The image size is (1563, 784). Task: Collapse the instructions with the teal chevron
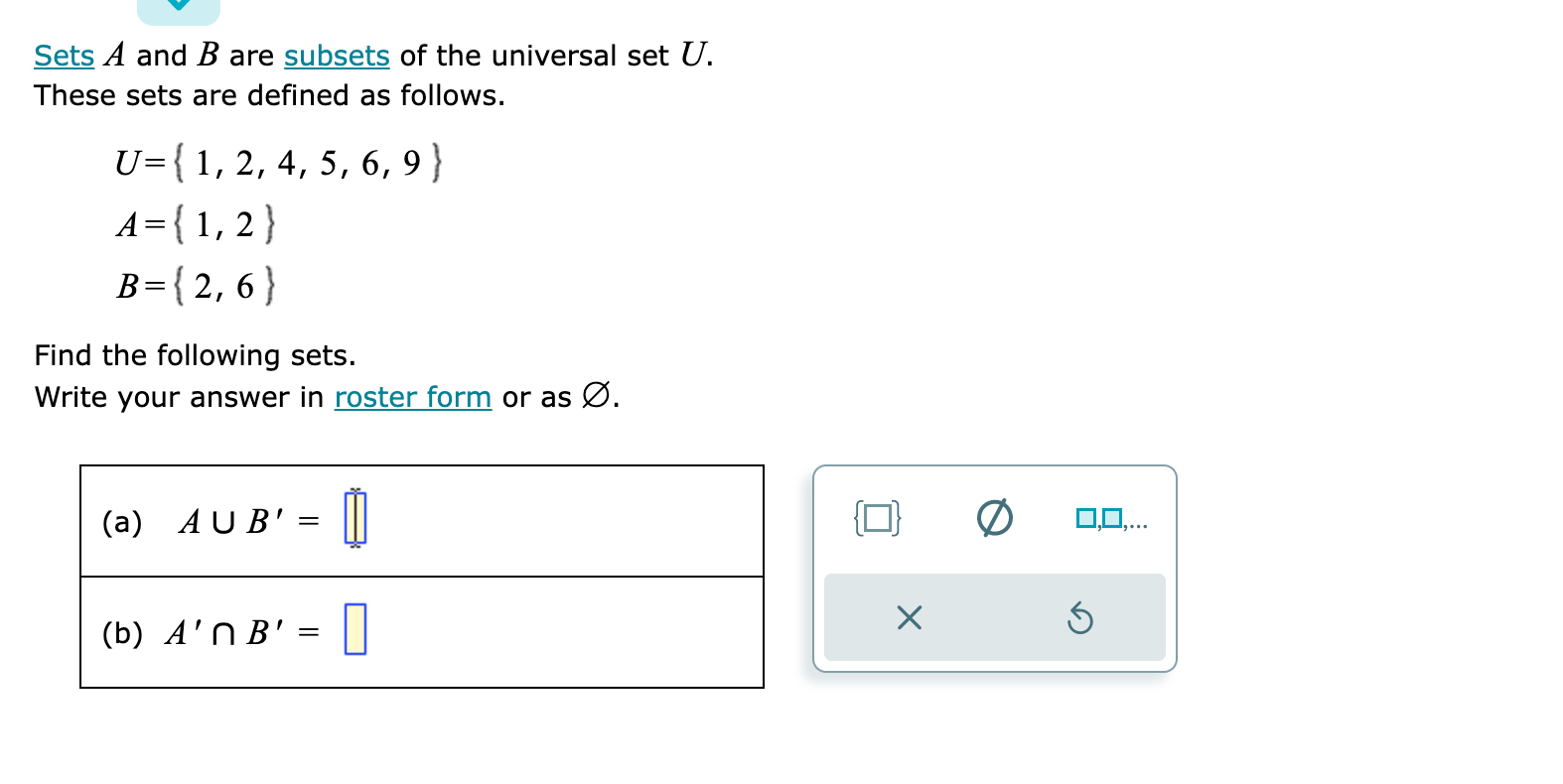click(x=179, y=8)
